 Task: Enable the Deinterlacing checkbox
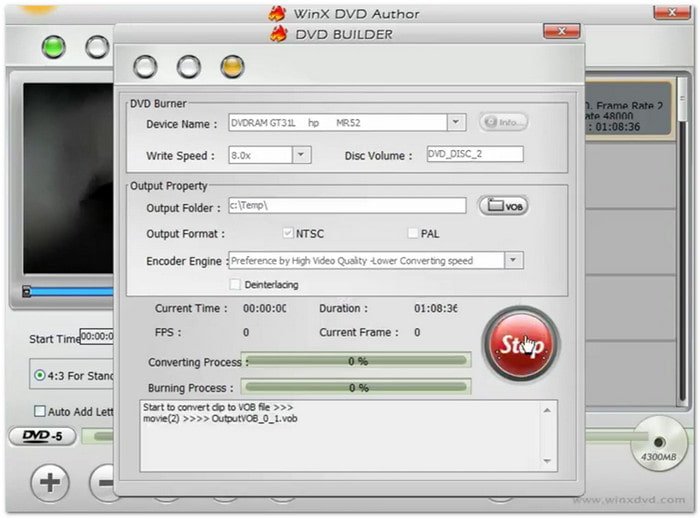[235, 285]
